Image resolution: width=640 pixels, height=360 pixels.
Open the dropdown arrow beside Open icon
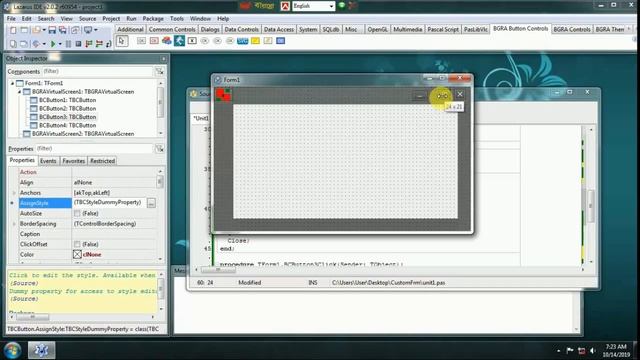tap(44, 30)
